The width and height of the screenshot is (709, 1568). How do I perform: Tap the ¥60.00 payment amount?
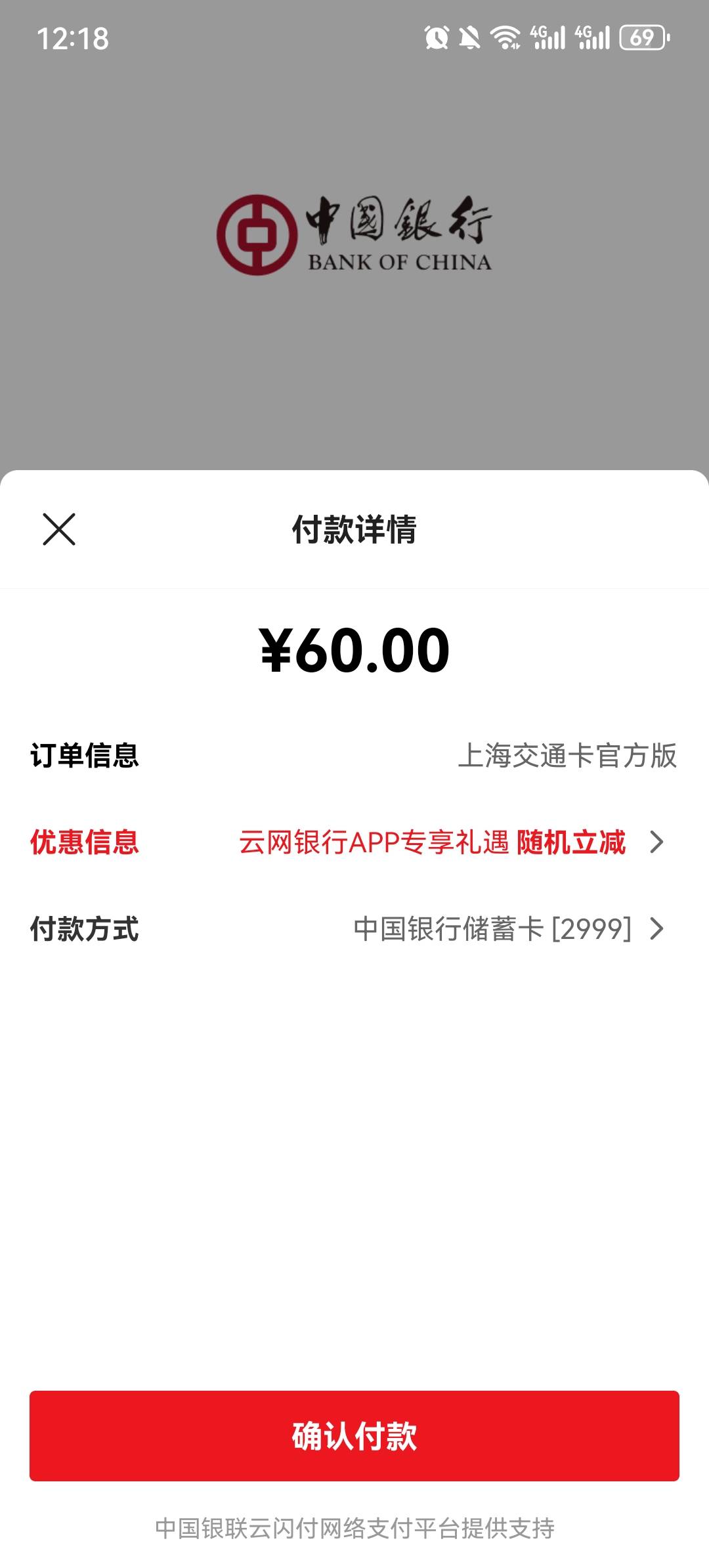pyautogui.click(x=354, y=650)
